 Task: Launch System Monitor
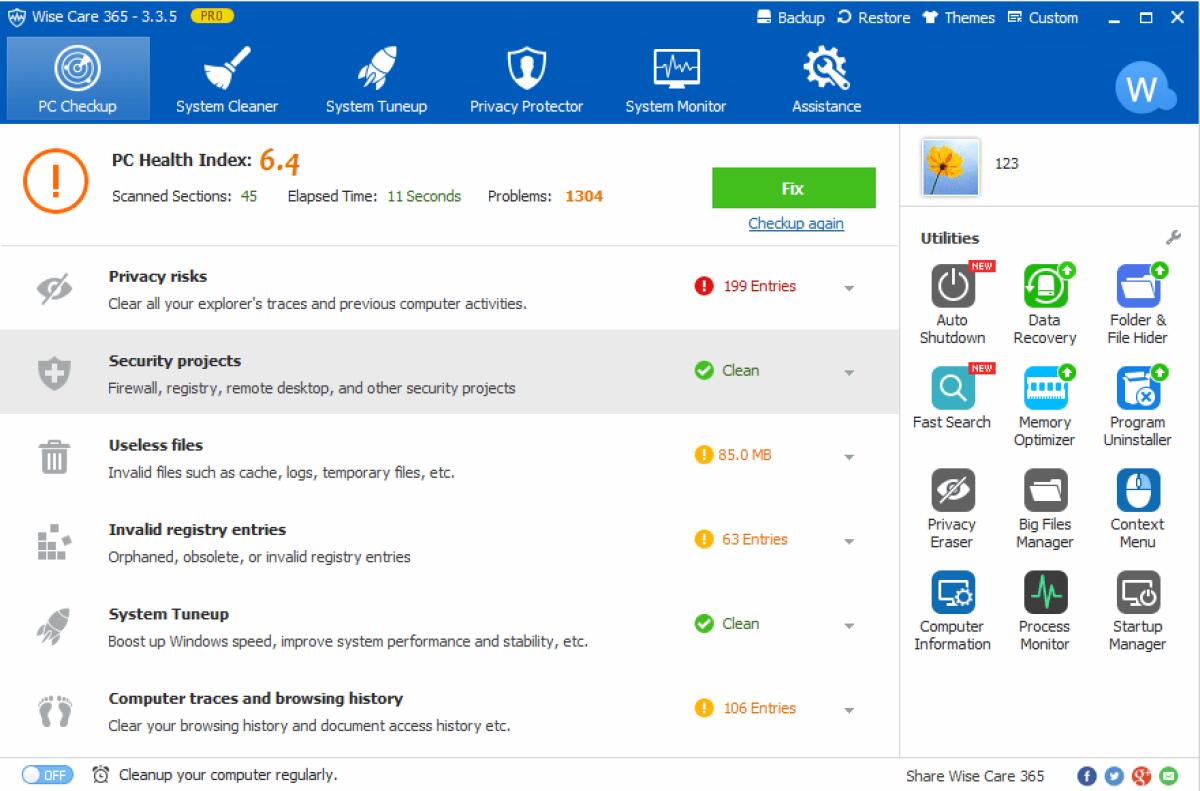(676, 78)
